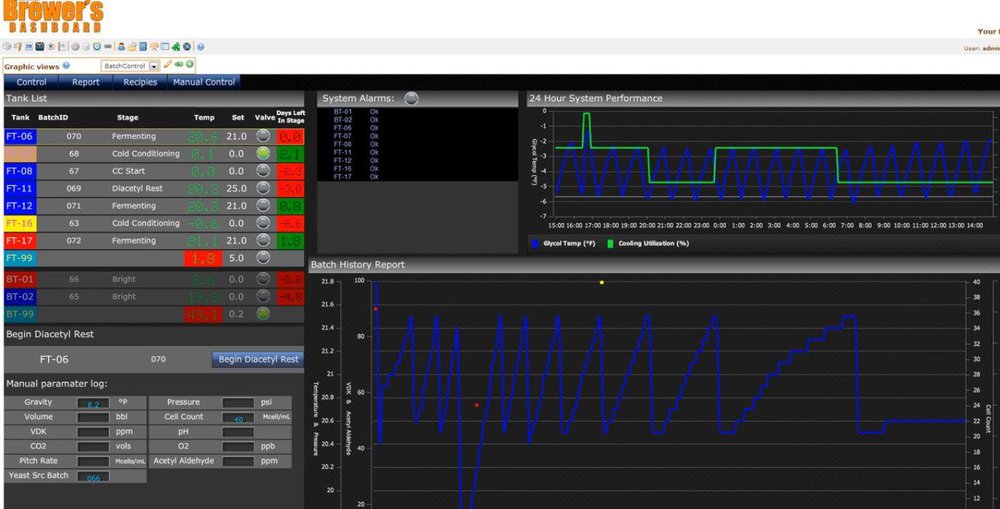Click the green plus add-view icon
1000x509 pixels.
point(189,64)
